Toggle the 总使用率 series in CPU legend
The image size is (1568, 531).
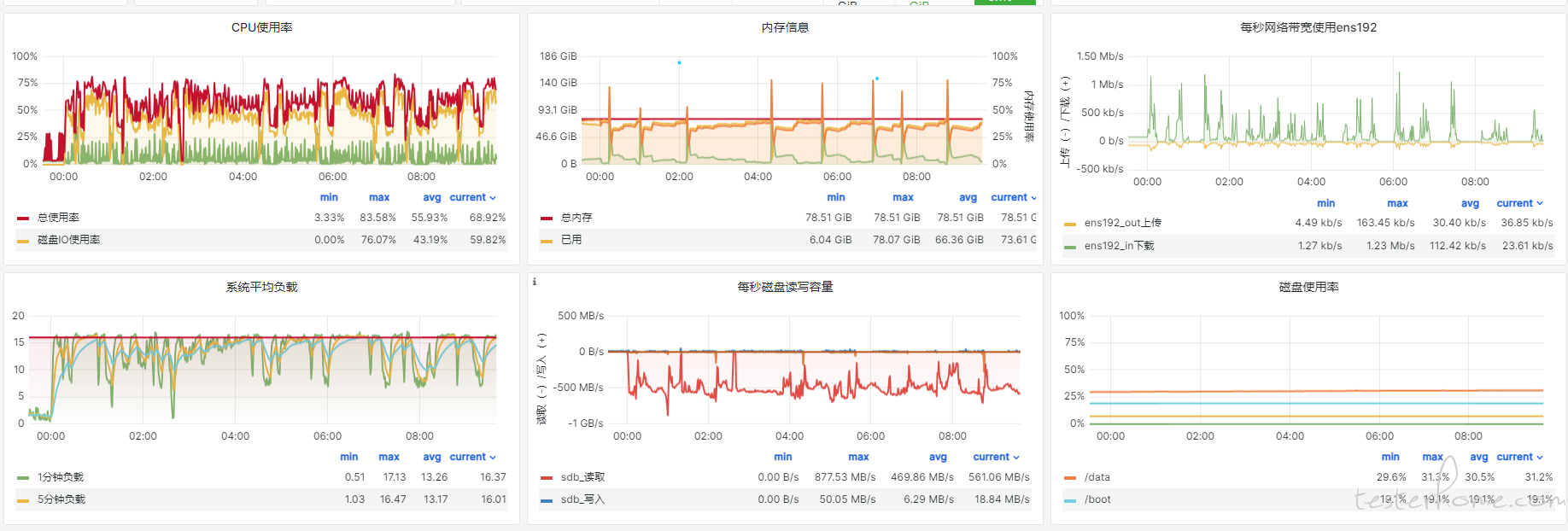click(59, 218)
